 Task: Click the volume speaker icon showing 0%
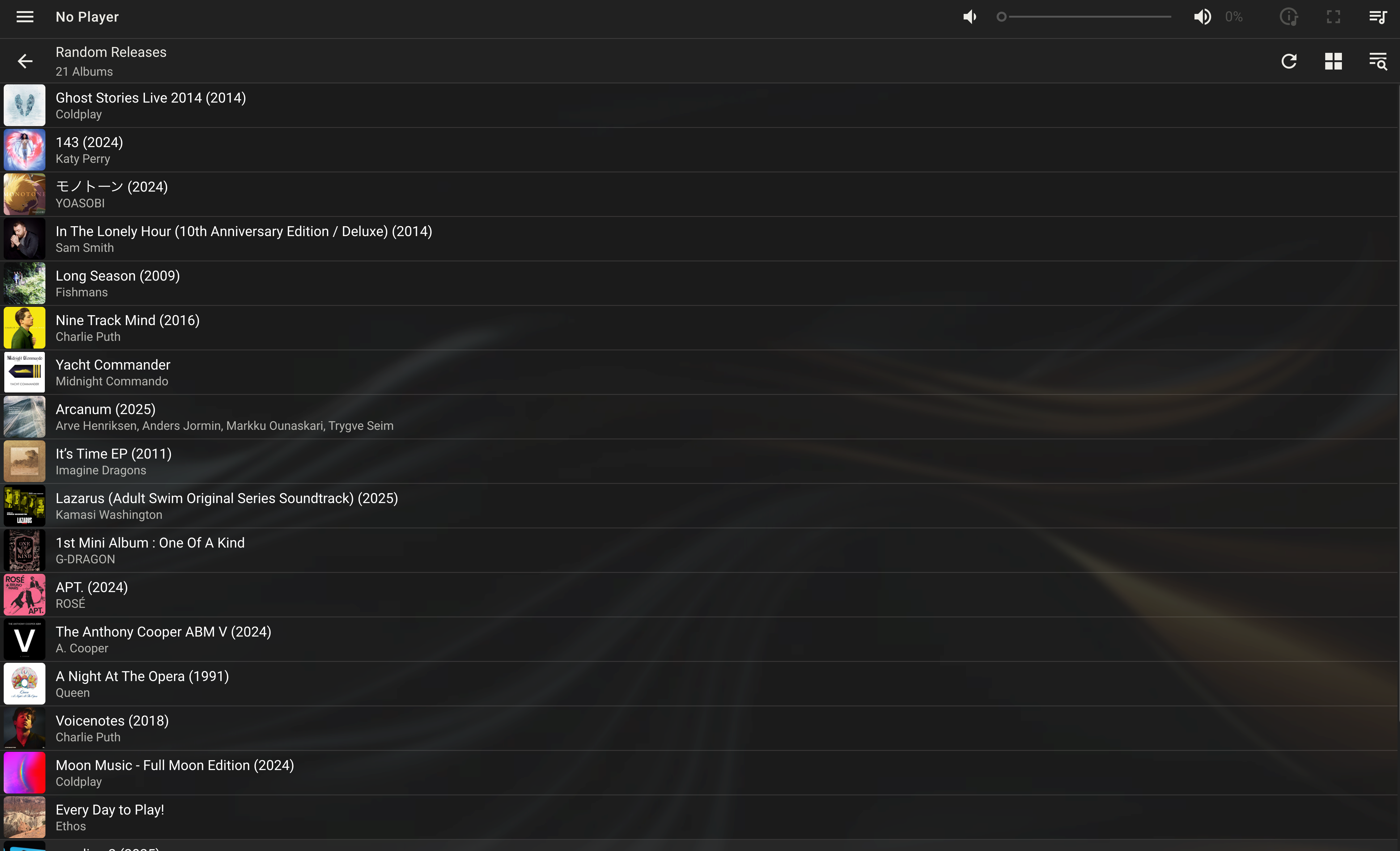tap(1202, 16)
